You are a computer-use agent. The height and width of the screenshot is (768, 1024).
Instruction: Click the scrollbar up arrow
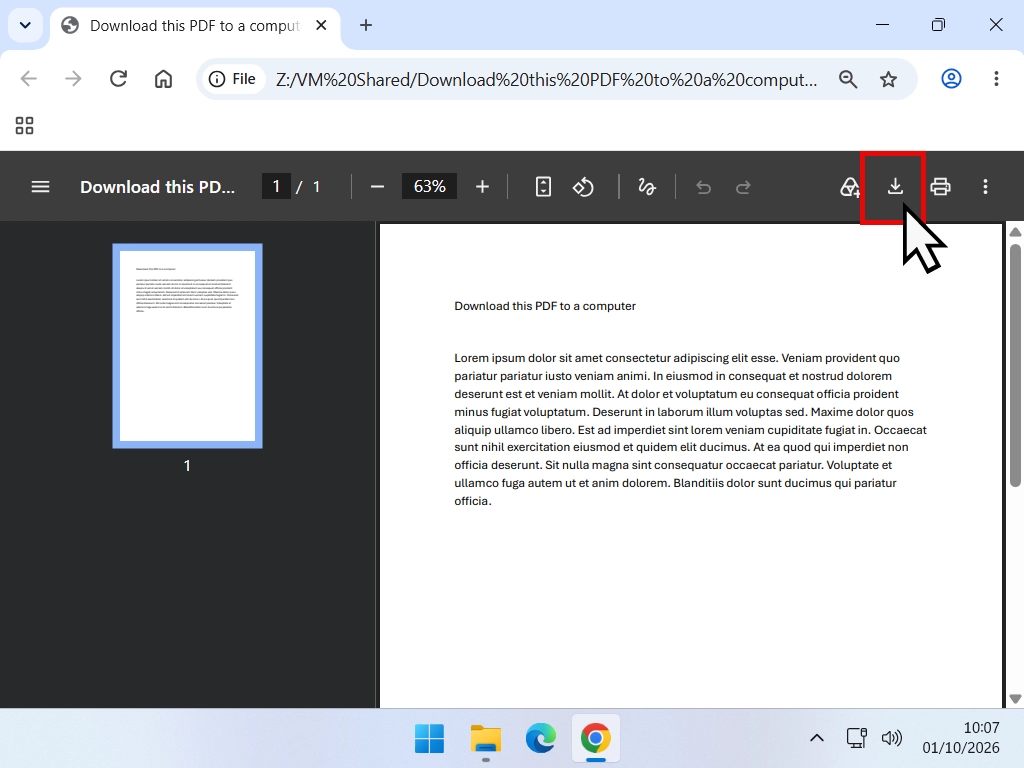(1015, 232)
